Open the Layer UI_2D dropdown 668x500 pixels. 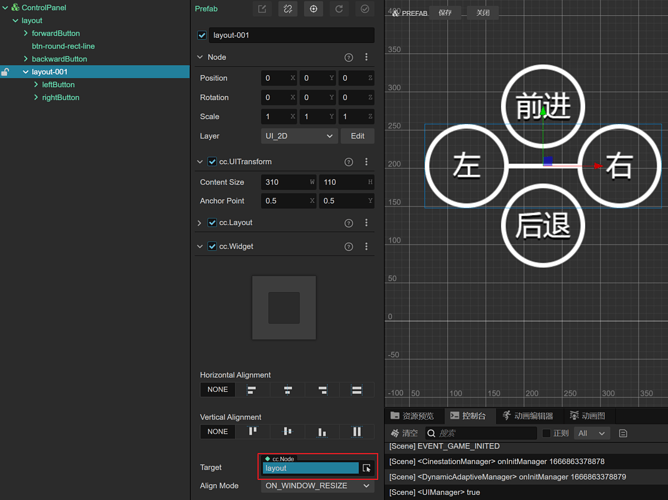click(299, 136)
